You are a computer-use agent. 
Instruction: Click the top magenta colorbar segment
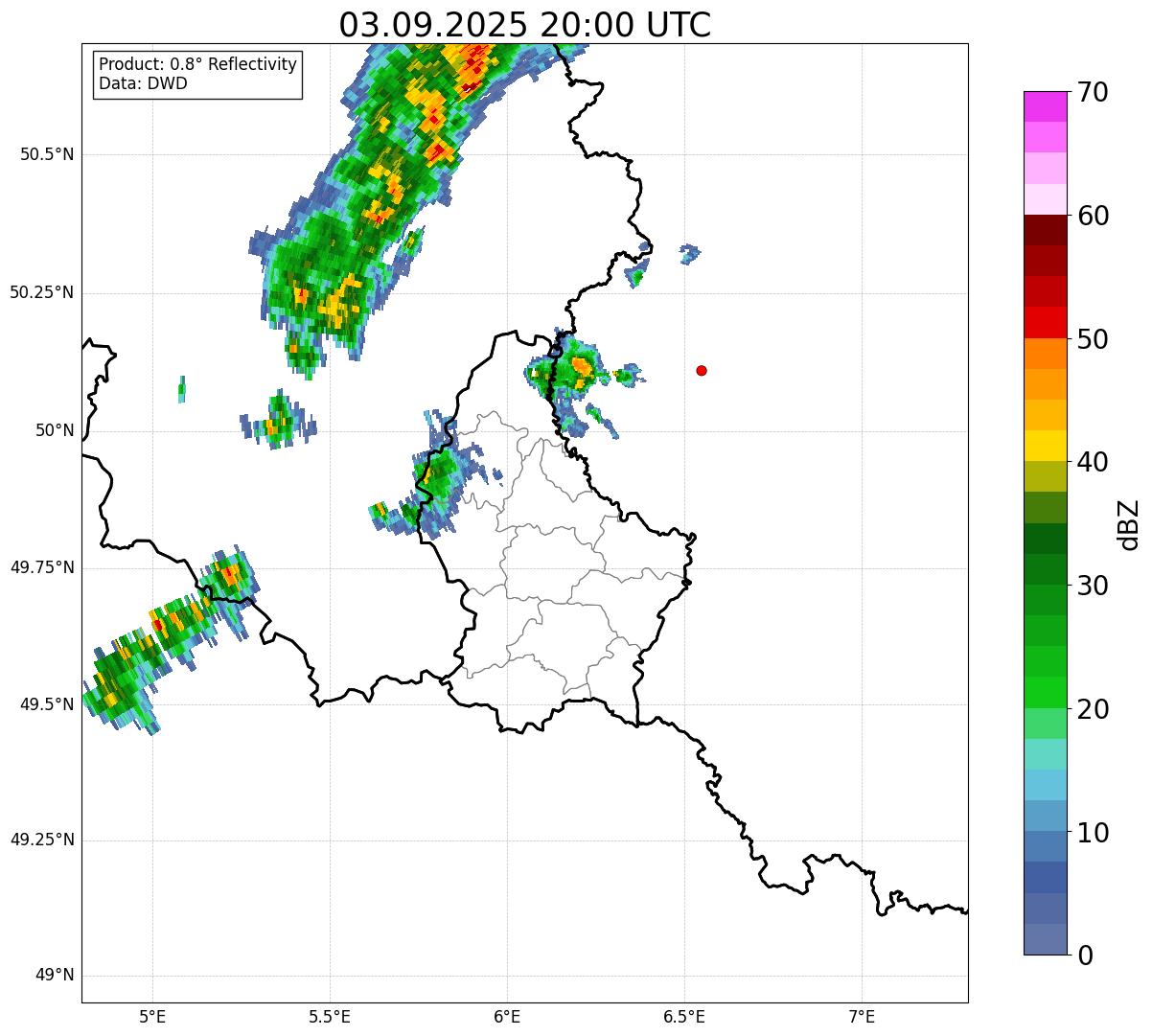[1046, 106]
